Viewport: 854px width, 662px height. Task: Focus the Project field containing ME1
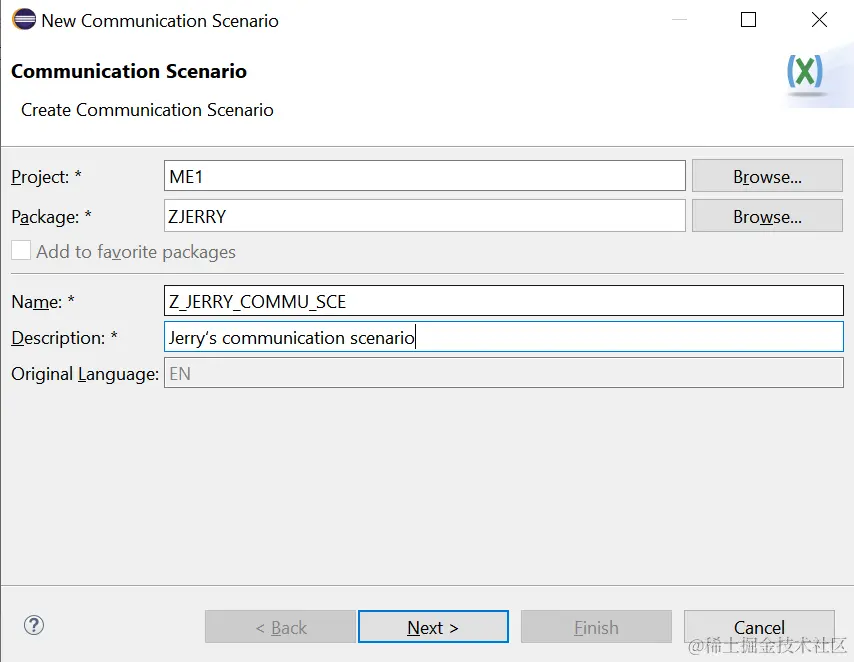425,177
